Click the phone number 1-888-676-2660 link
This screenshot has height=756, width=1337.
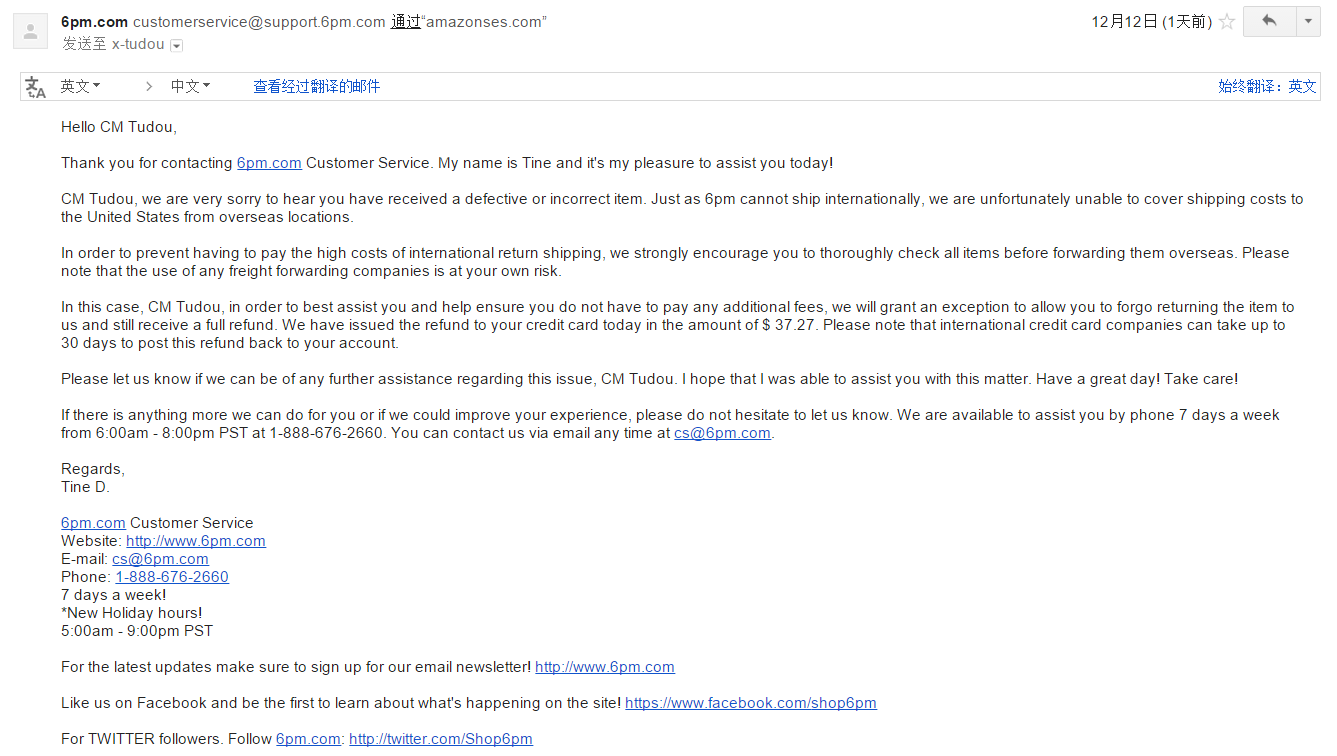[172, 577]
